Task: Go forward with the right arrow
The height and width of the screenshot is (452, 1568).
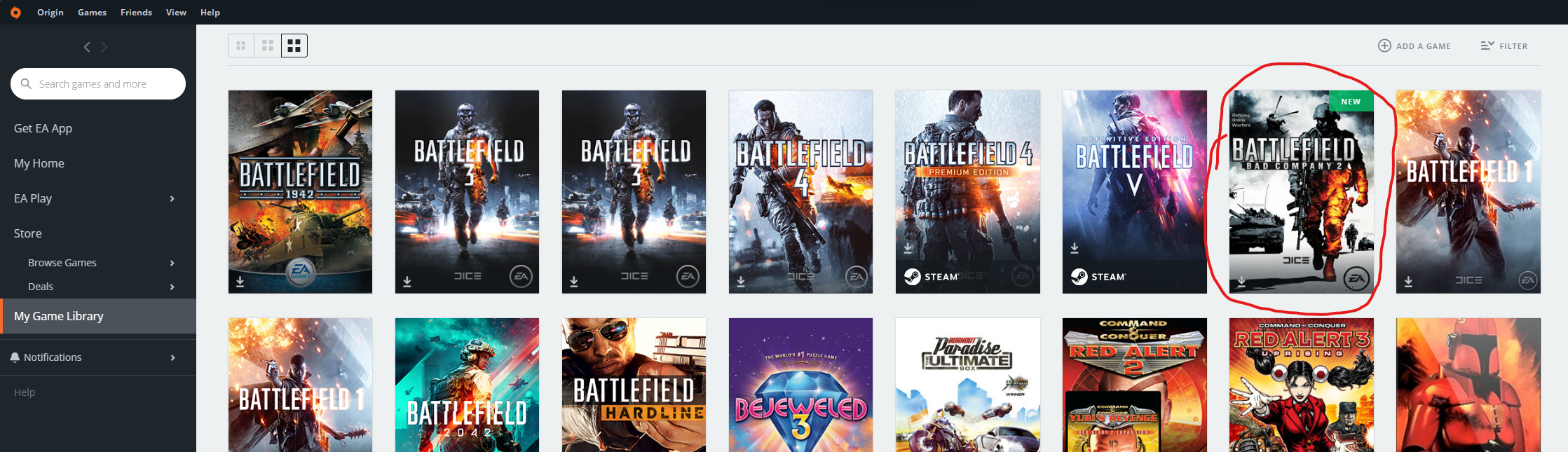Action: (104, 47)
